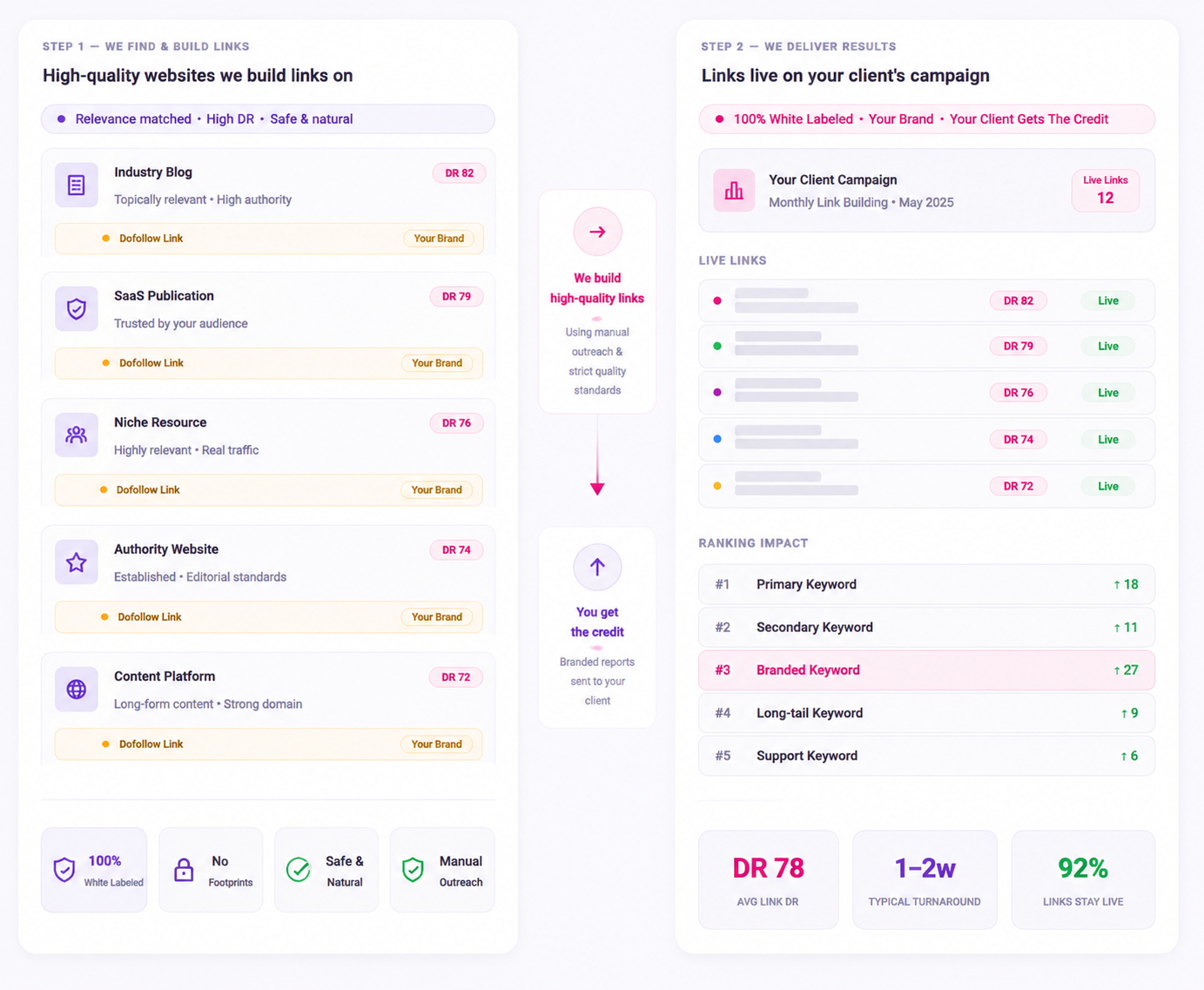Click the Your Client Campaign title

coord(833,180)
